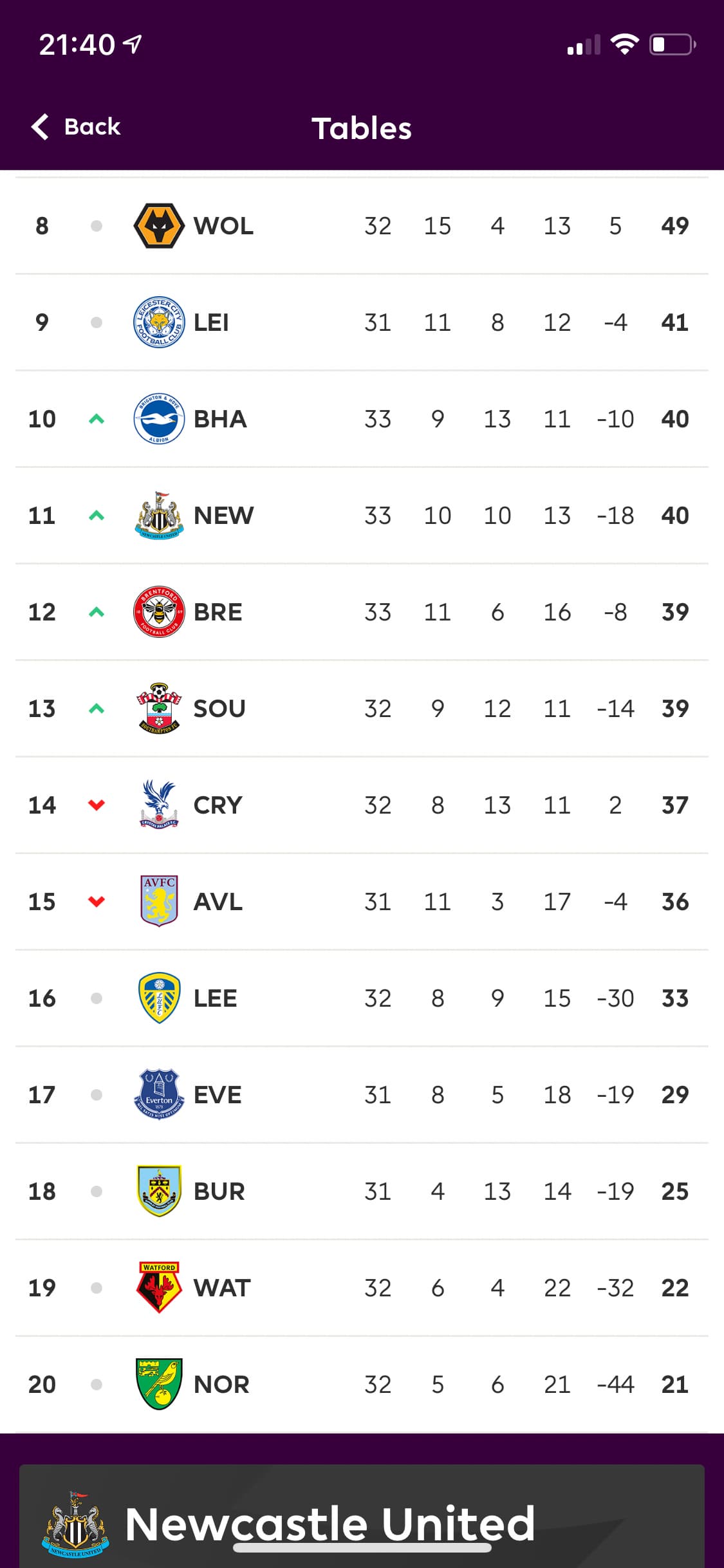Viewport: 724px width, 1568px height.
Task: Tap the Everton club crest
Action: [x=159, y=1094]
